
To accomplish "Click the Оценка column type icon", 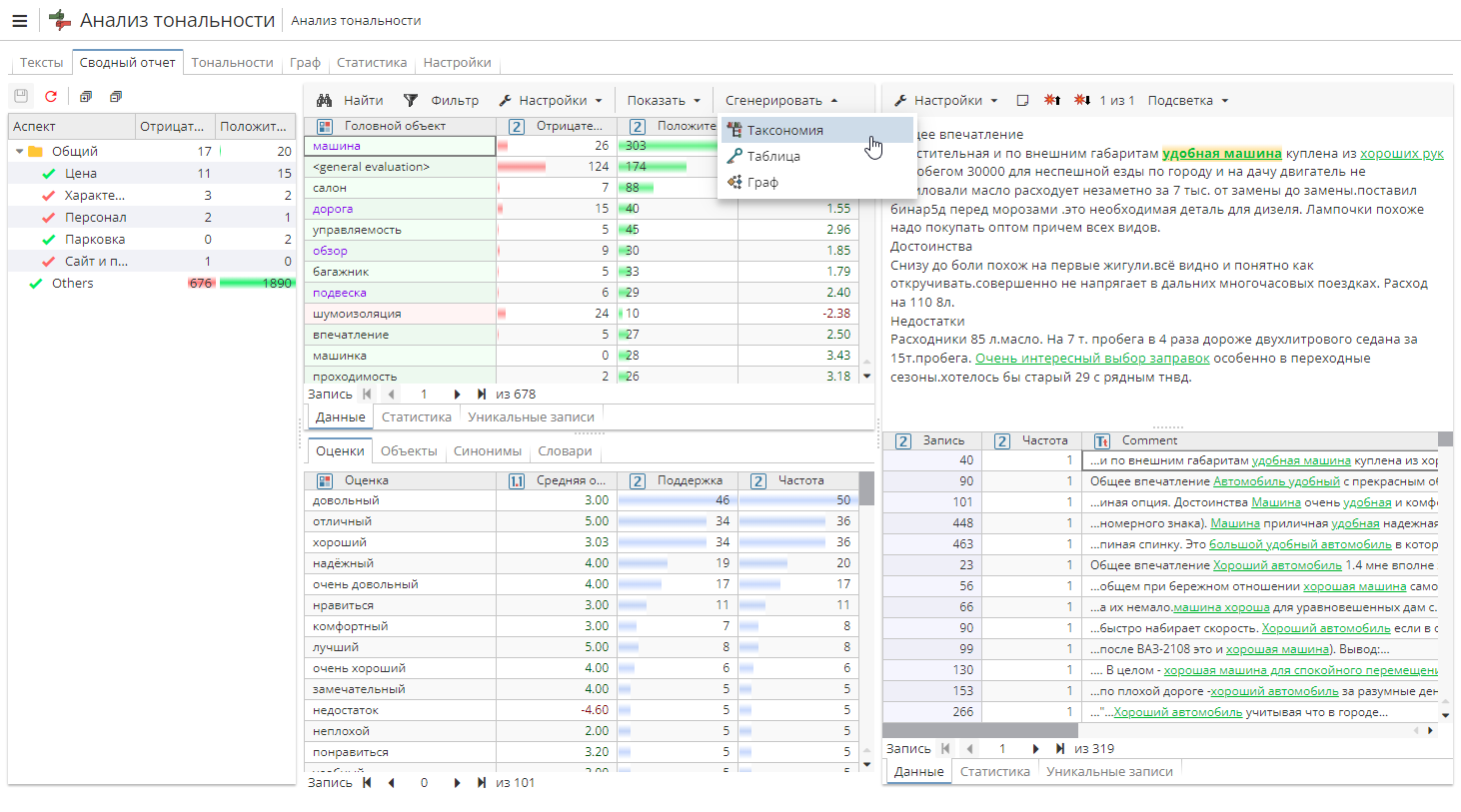I will pos(325,480).
